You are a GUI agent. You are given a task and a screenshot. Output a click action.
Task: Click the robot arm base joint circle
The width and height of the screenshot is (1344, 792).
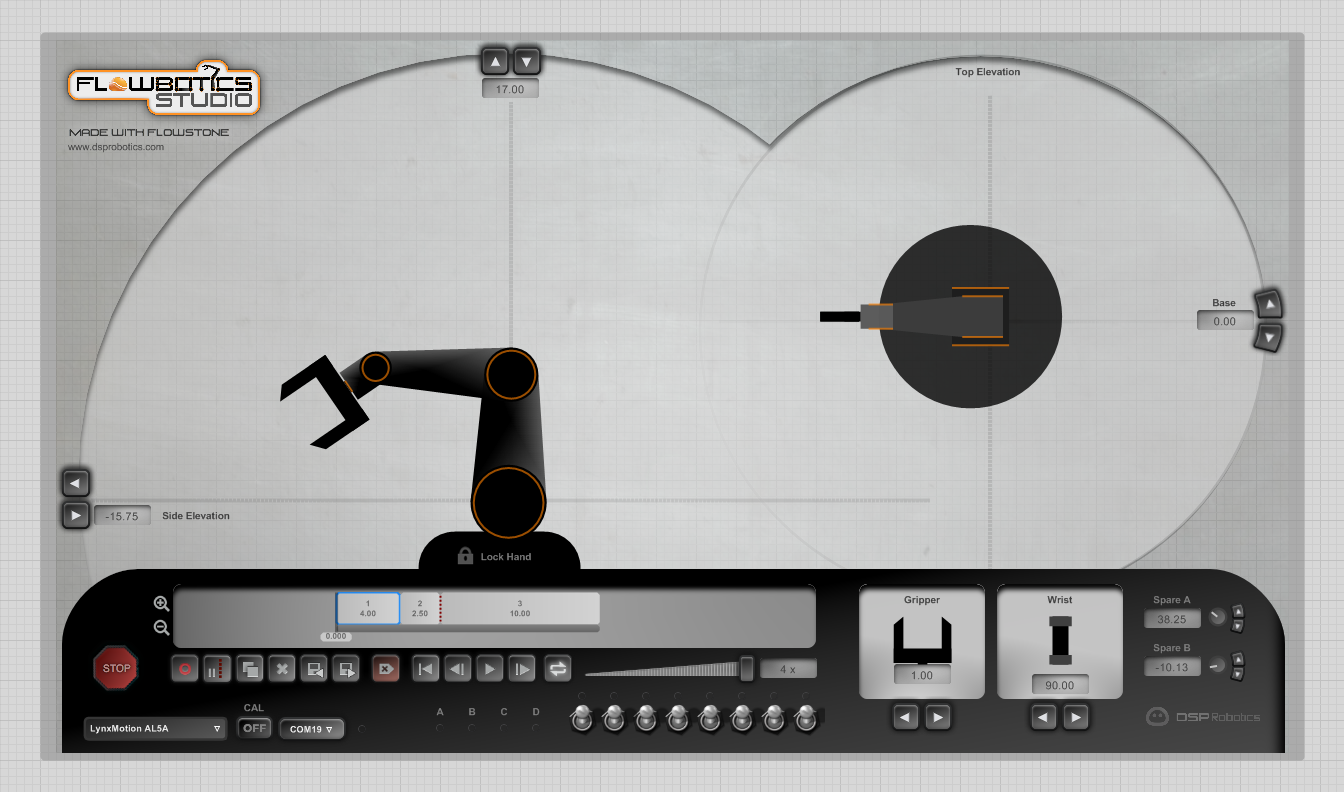coord(509,502)
